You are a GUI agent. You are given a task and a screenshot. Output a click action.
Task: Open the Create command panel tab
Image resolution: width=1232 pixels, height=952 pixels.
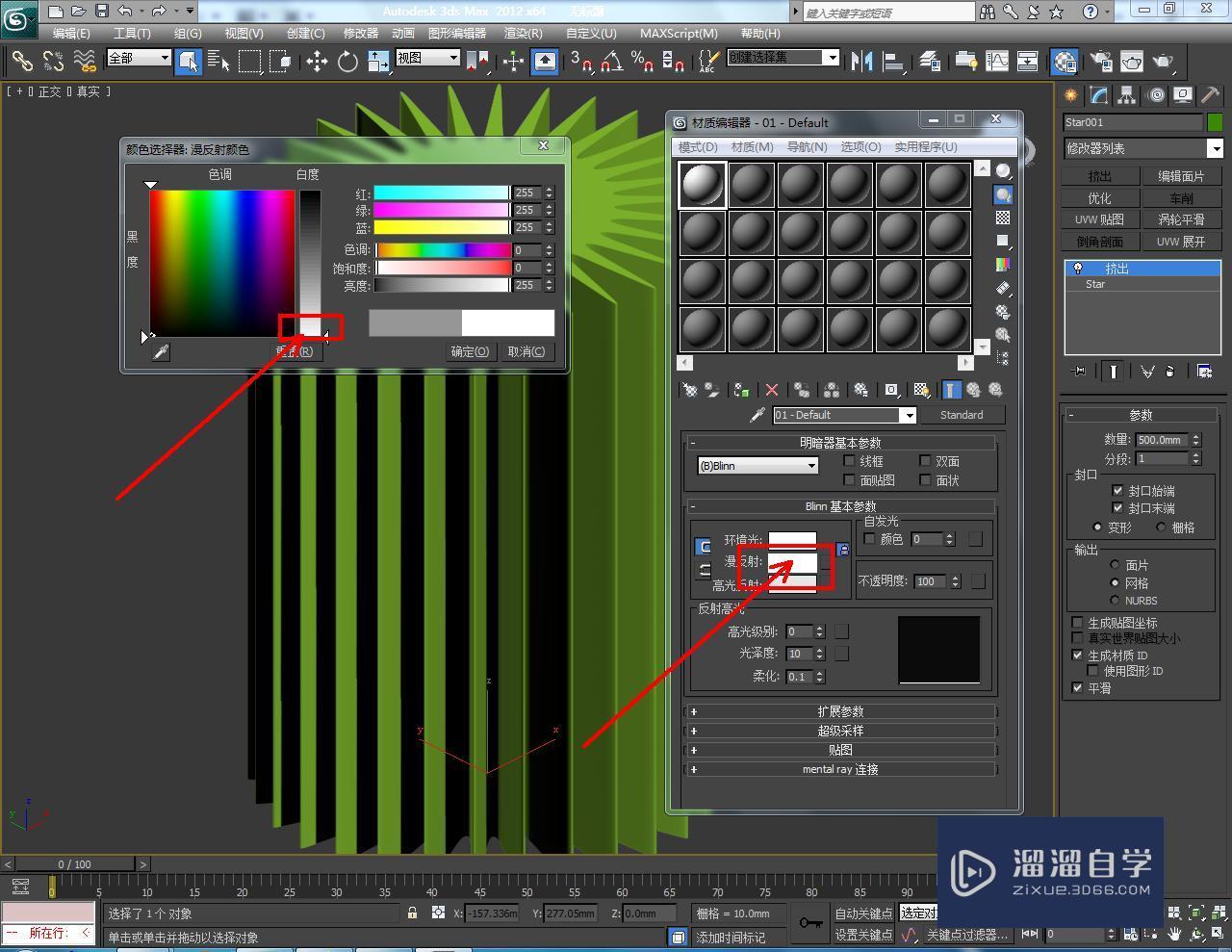1070,95
